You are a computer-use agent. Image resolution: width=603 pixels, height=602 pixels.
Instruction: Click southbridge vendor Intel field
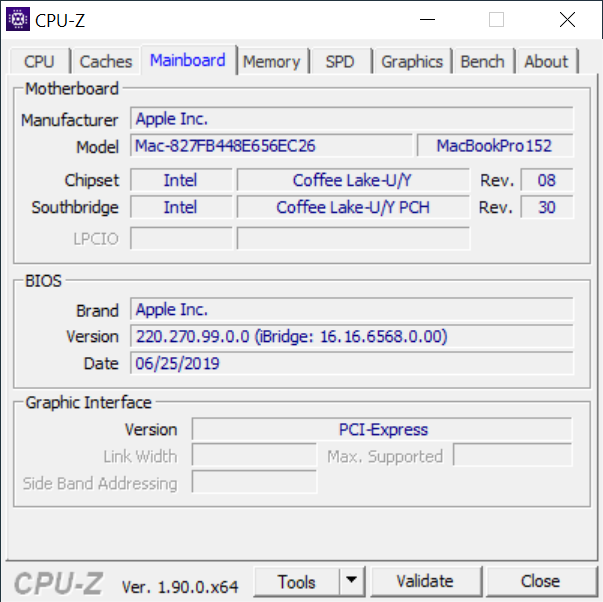click(x=181, y=207)
